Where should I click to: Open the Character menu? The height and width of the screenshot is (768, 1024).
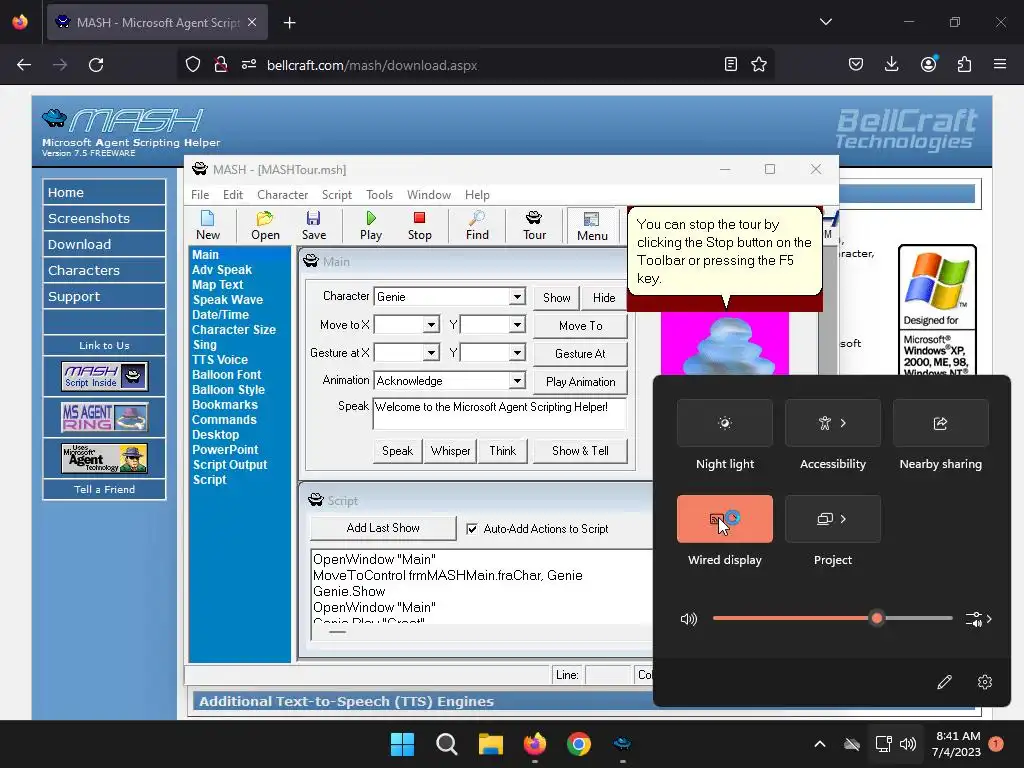pos(282,195)
